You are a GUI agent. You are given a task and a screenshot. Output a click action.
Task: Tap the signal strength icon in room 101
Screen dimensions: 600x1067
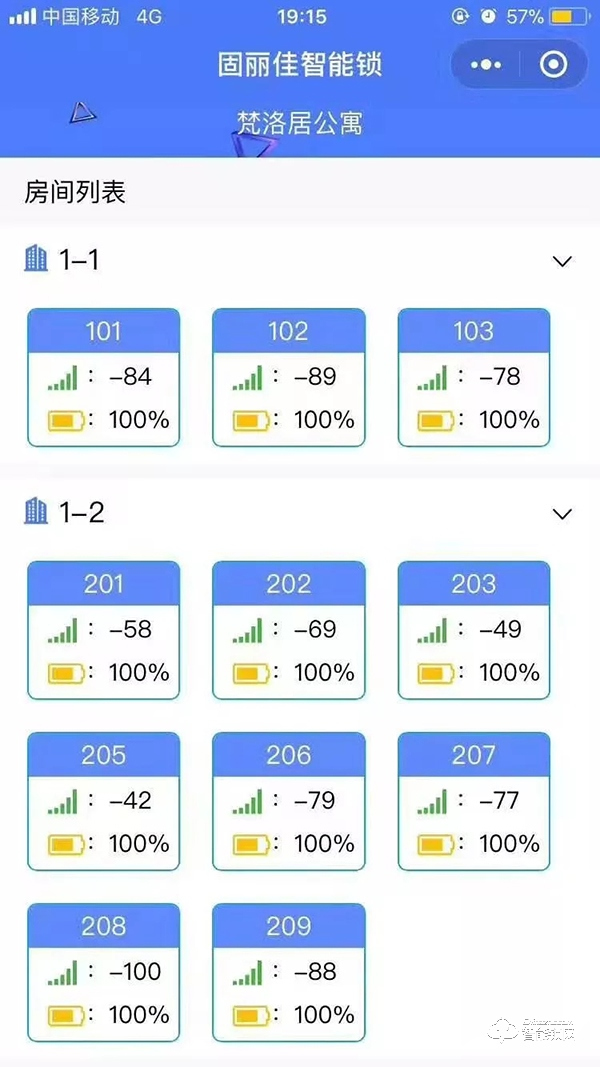point(62,378)
